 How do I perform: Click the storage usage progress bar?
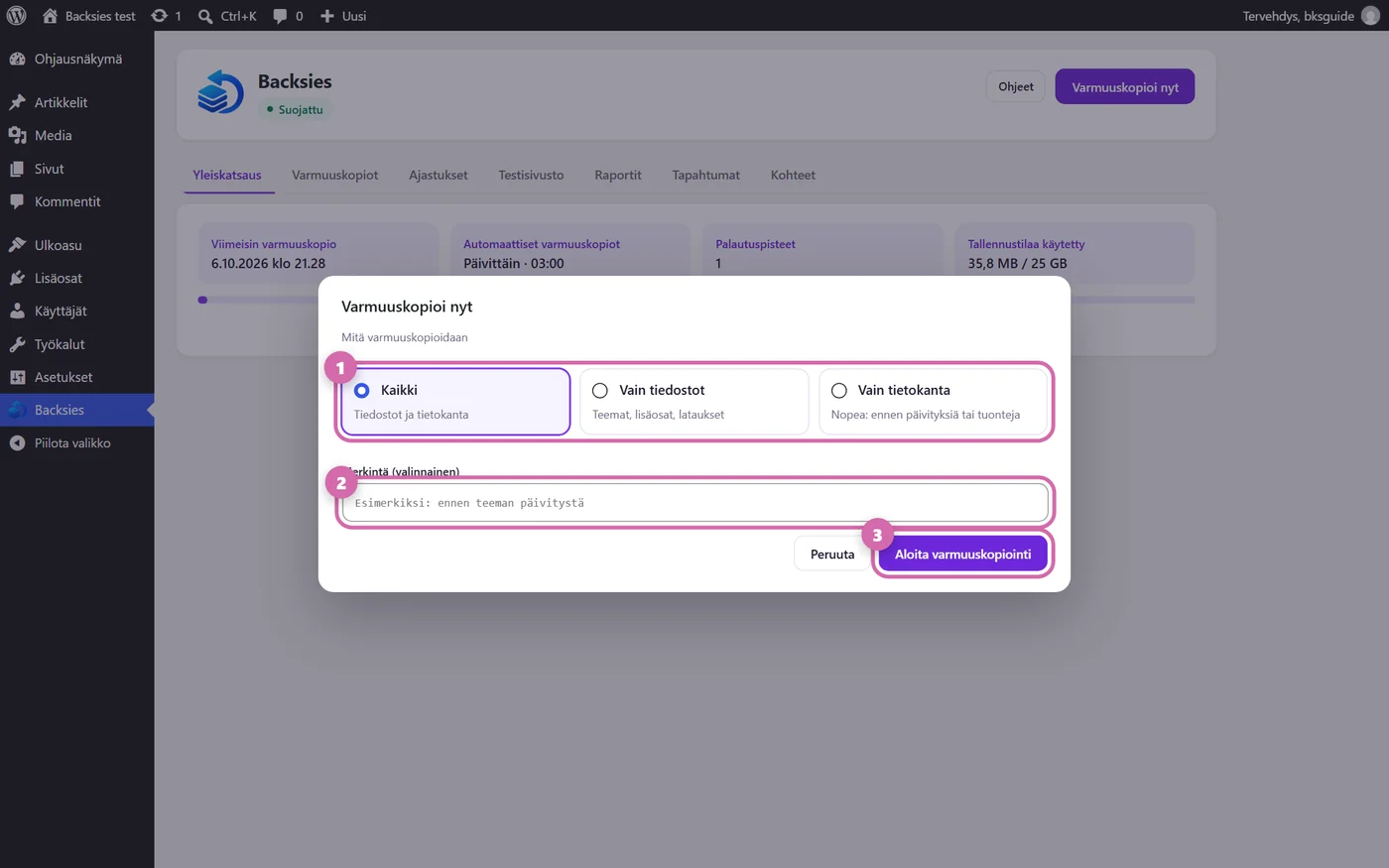point(695,300)
